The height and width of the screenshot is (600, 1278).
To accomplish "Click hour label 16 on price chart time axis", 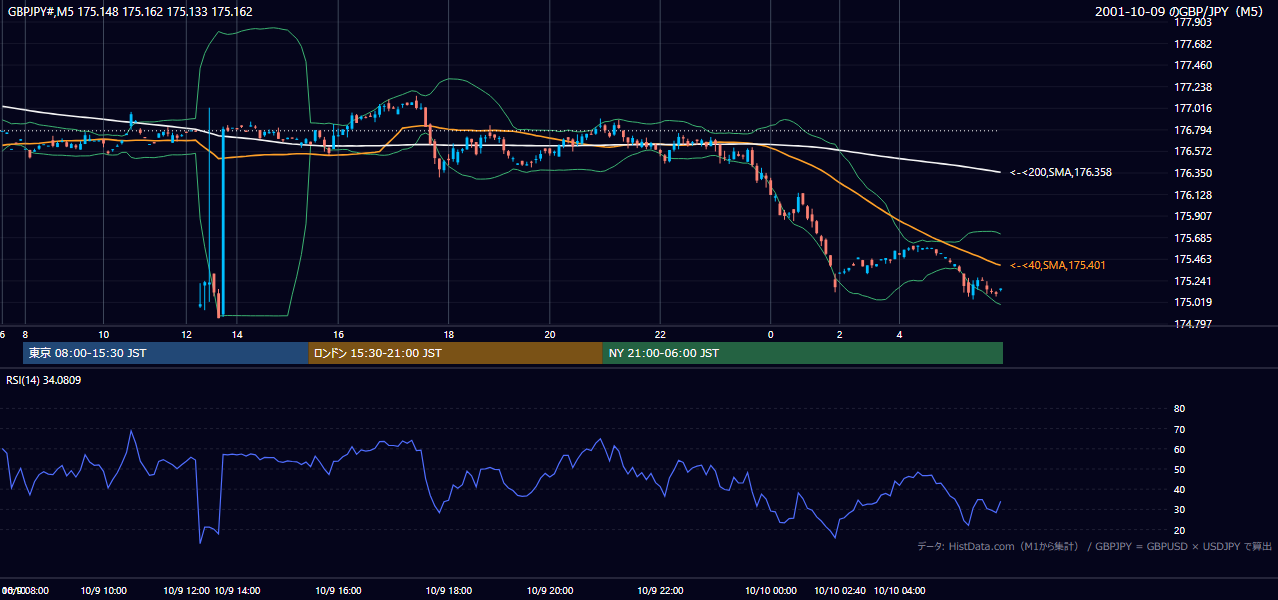I will [x=339, y=334].
